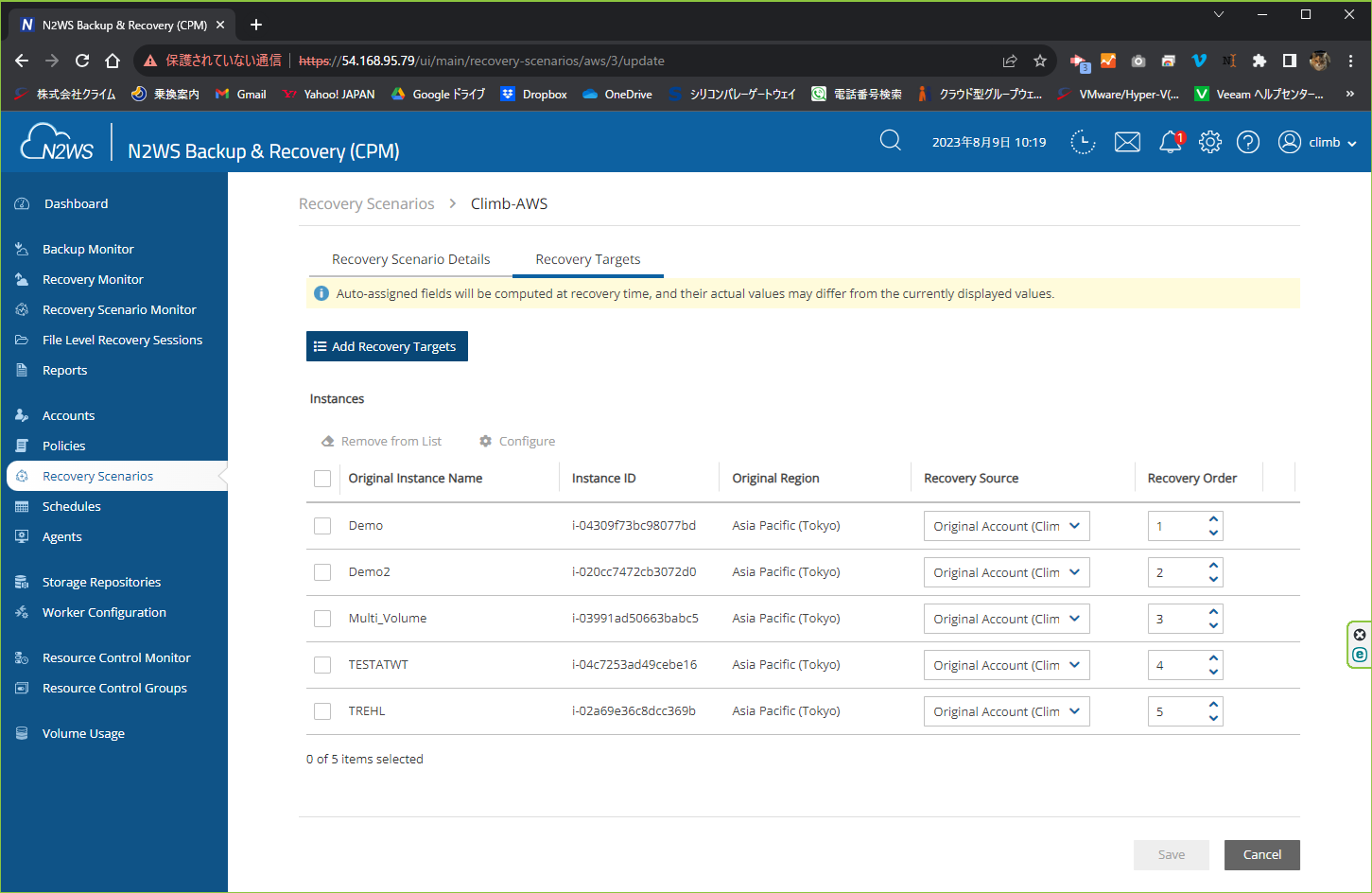This screenshot has height=893, width=1372.
Task: Go to browser home page
Action: tap(113, 61)
